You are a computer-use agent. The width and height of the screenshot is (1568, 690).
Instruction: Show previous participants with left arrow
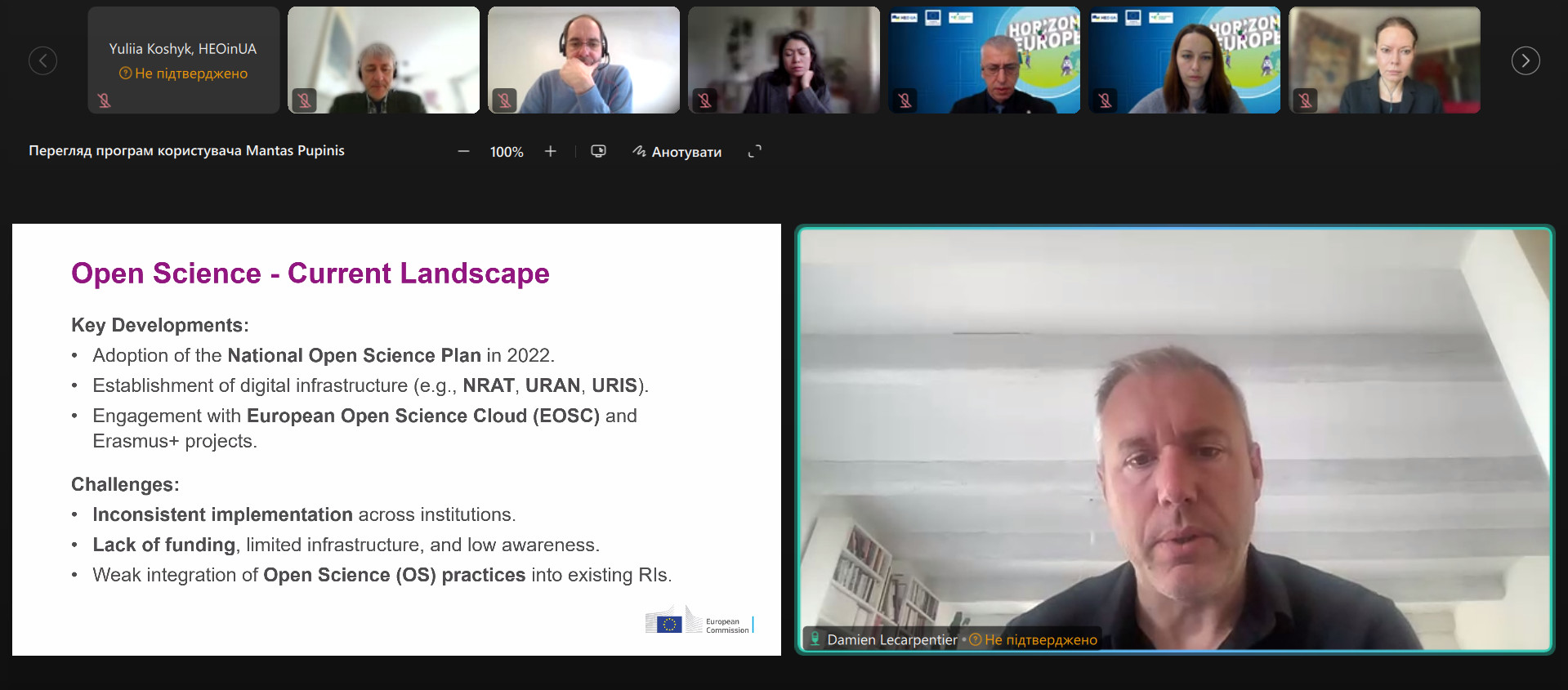42,60
